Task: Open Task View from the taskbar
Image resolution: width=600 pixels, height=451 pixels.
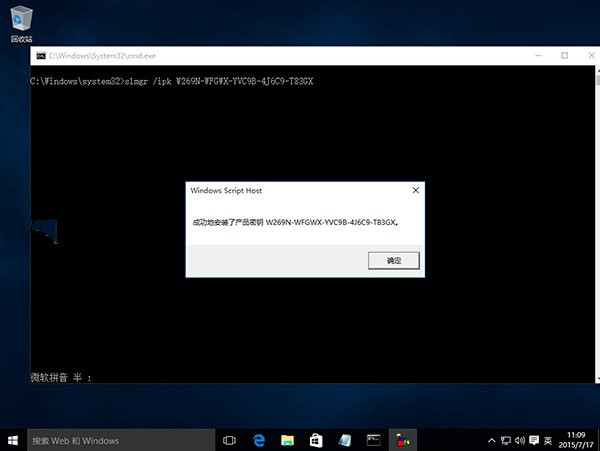Action: click(229, 440)
